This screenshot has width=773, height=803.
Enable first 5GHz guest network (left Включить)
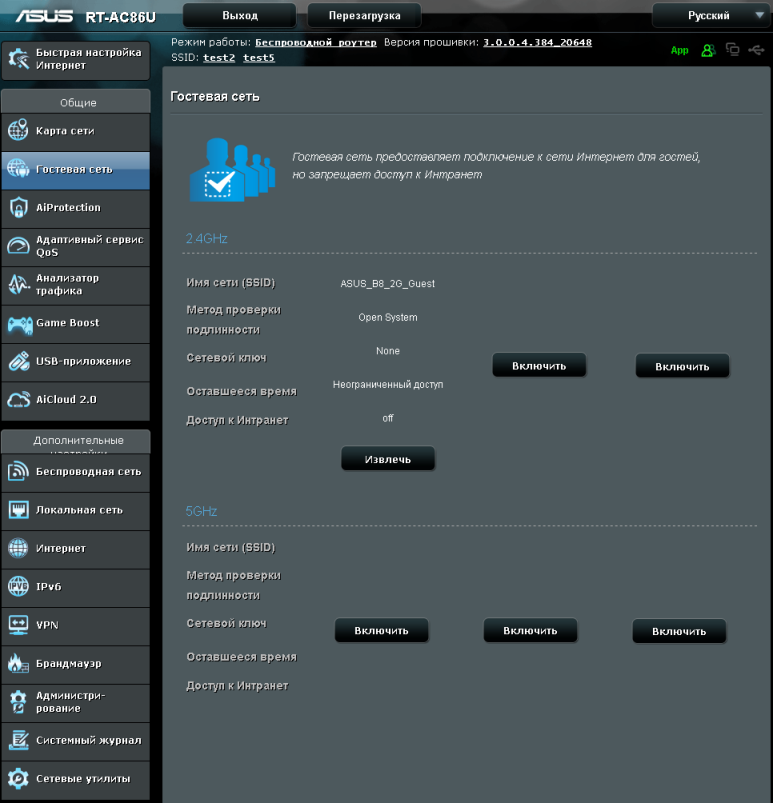pos(382,630)
